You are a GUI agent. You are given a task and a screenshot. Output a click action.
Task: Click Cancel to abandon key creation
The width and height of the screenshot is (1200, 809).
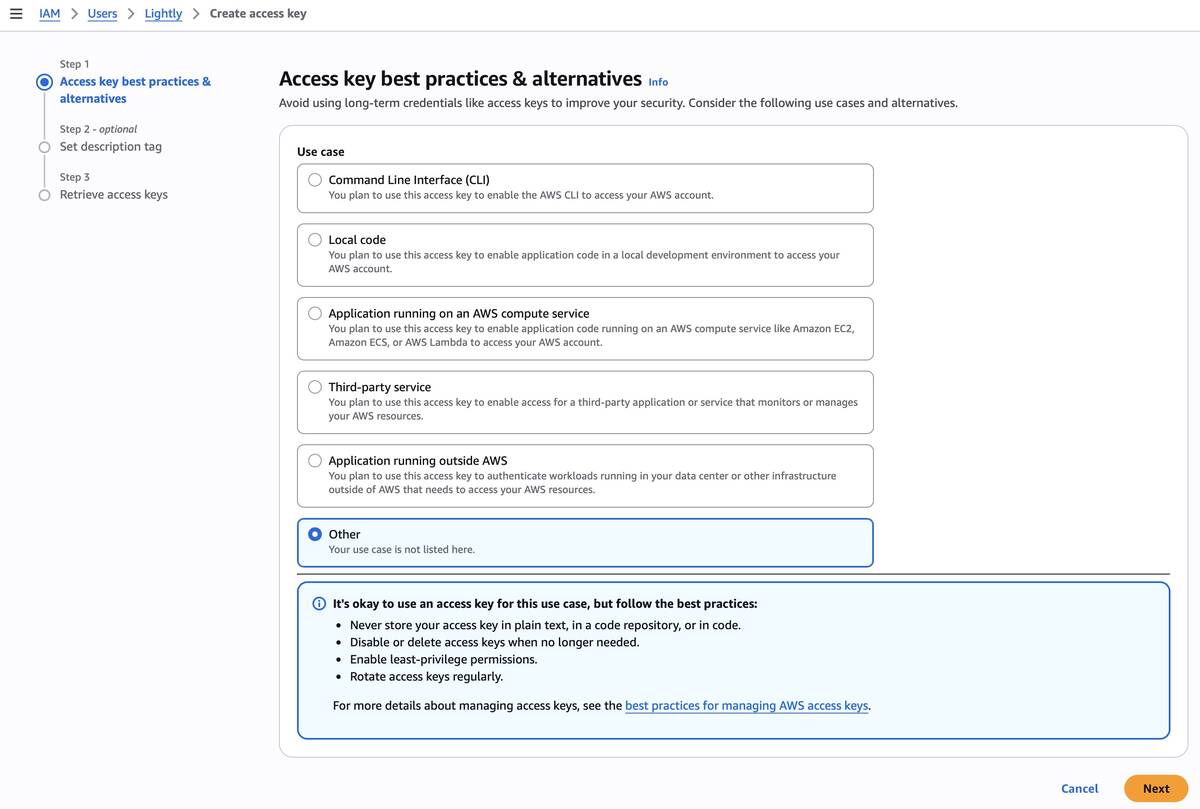pos(1079,788)
